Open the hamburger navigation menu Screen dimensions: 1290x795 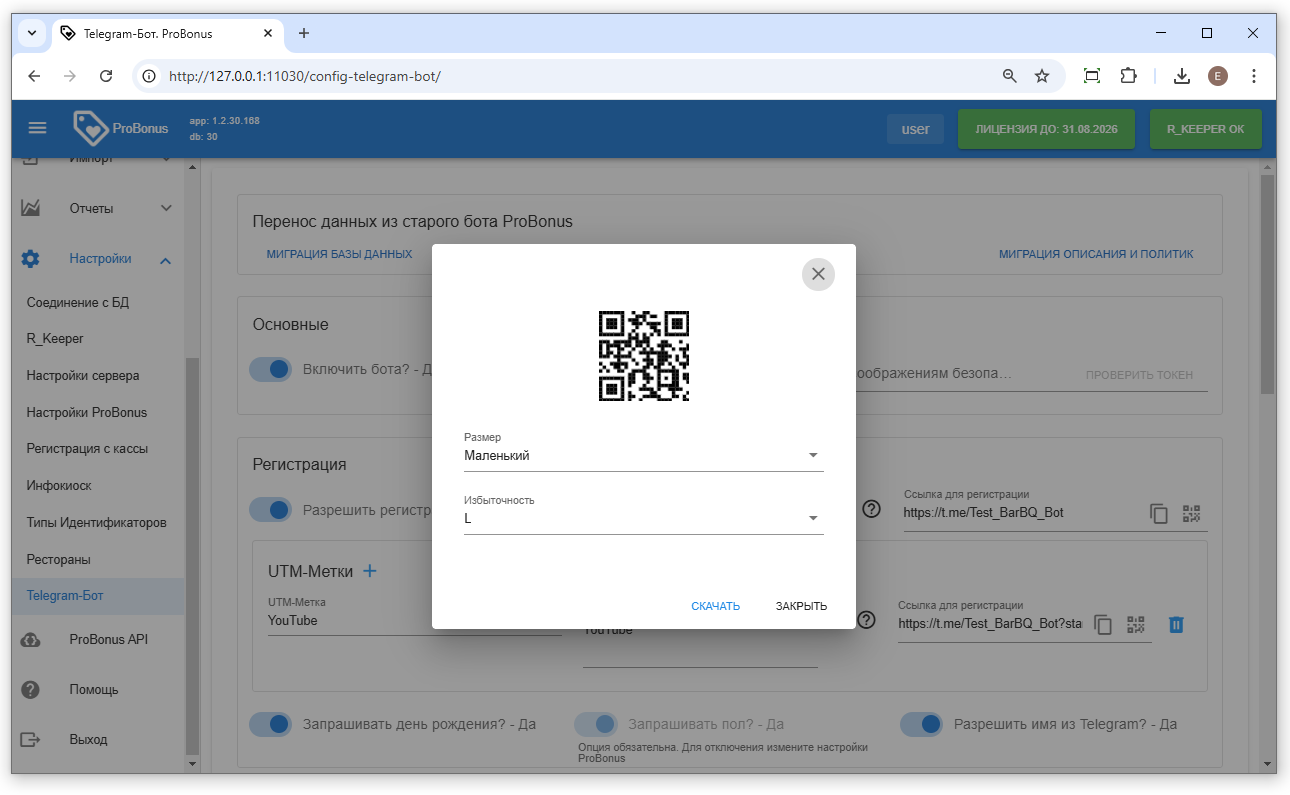pyautogui.click(x=37, y=128)
